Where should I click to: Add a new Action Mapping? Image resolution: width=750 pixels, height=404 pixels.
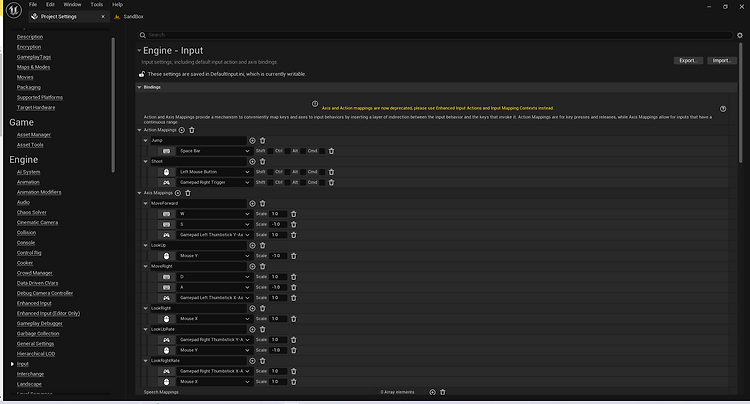182,130
